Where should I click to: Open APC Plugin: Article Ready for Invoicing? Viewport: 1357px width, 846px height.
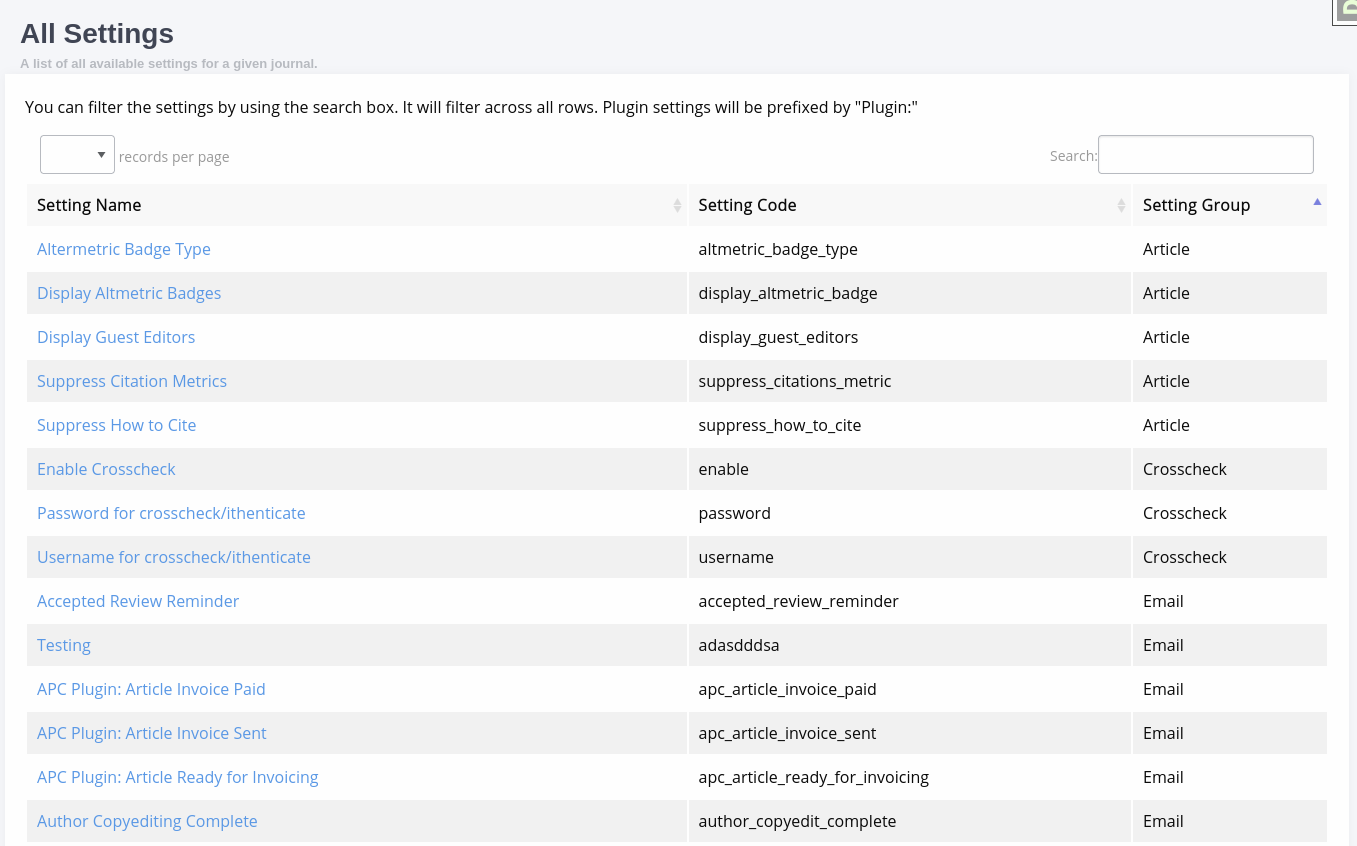click(178, 777)
